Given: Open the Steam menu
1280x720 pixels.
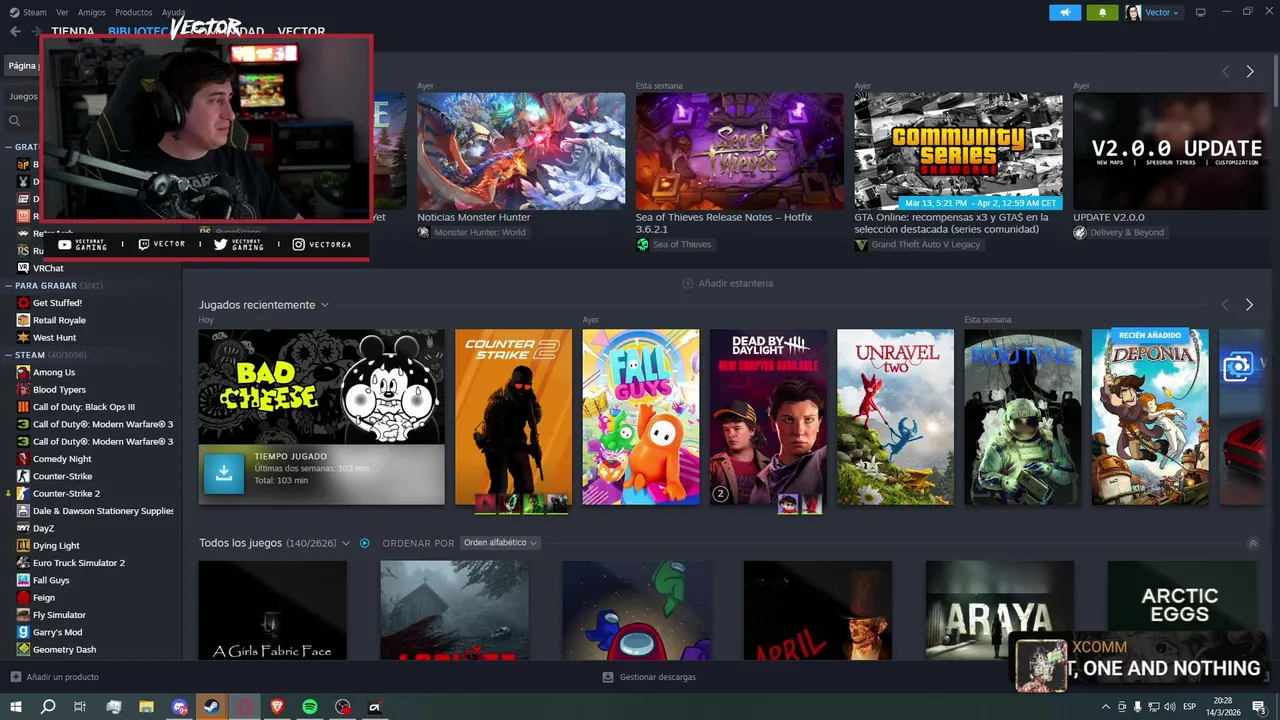Looking at the screenshot, I should coord(28,12).
